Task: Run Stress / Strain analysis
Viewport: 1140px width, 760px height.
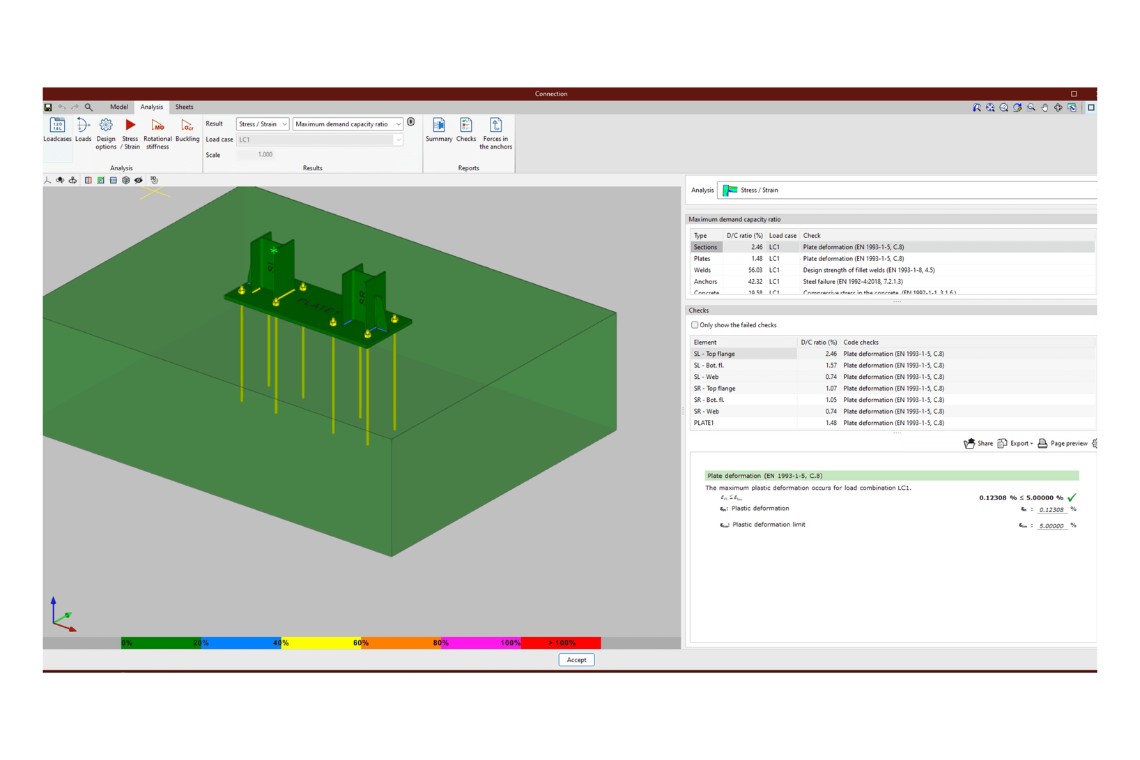Action: click(130, 127)
